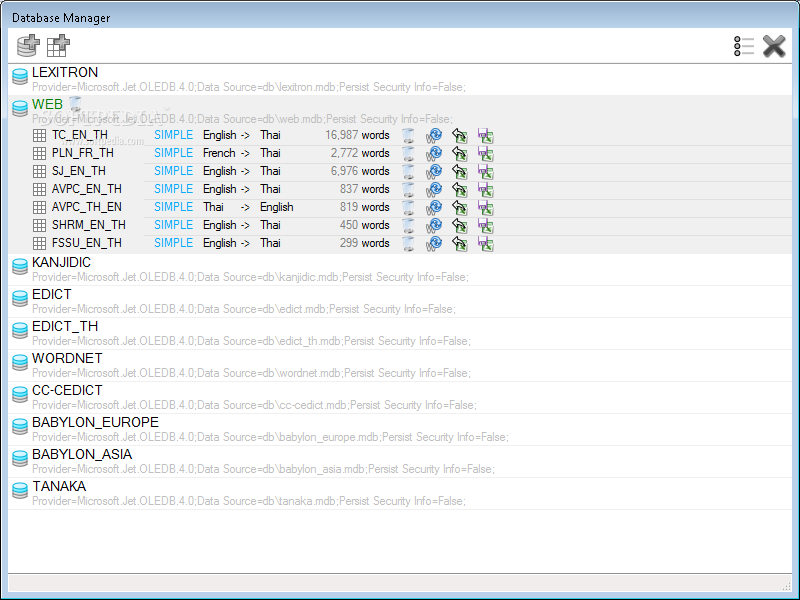
Task: Click the SIMPLE type label for PLN_FR_TH
Action: 173,153
